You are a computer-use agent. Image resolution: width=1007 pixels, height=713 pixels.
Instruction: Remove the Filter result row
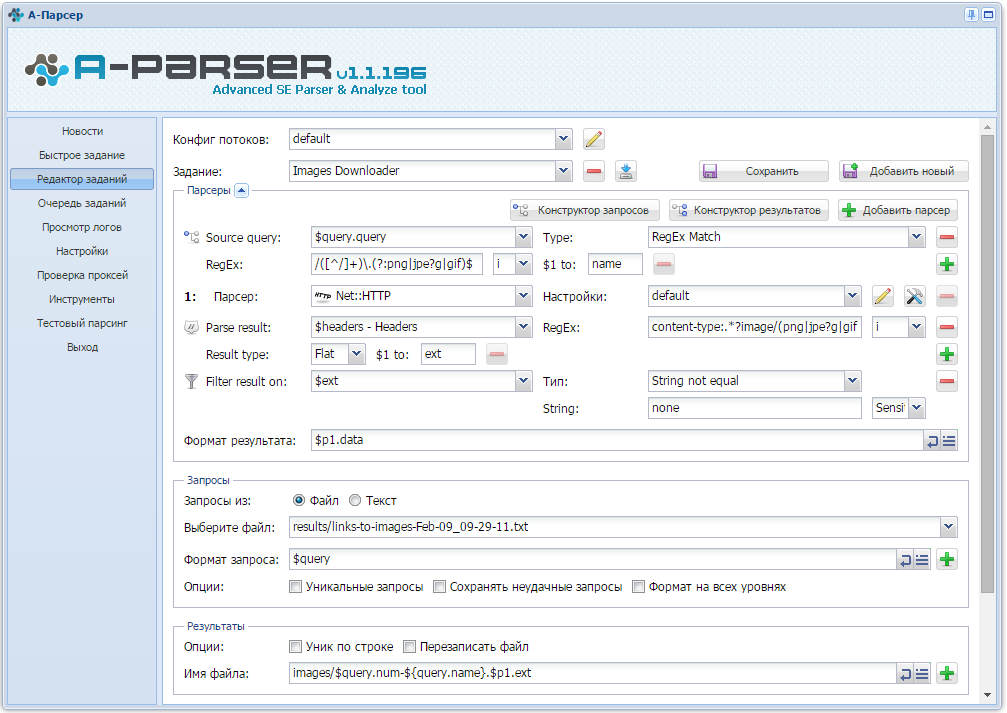(947, 381)
